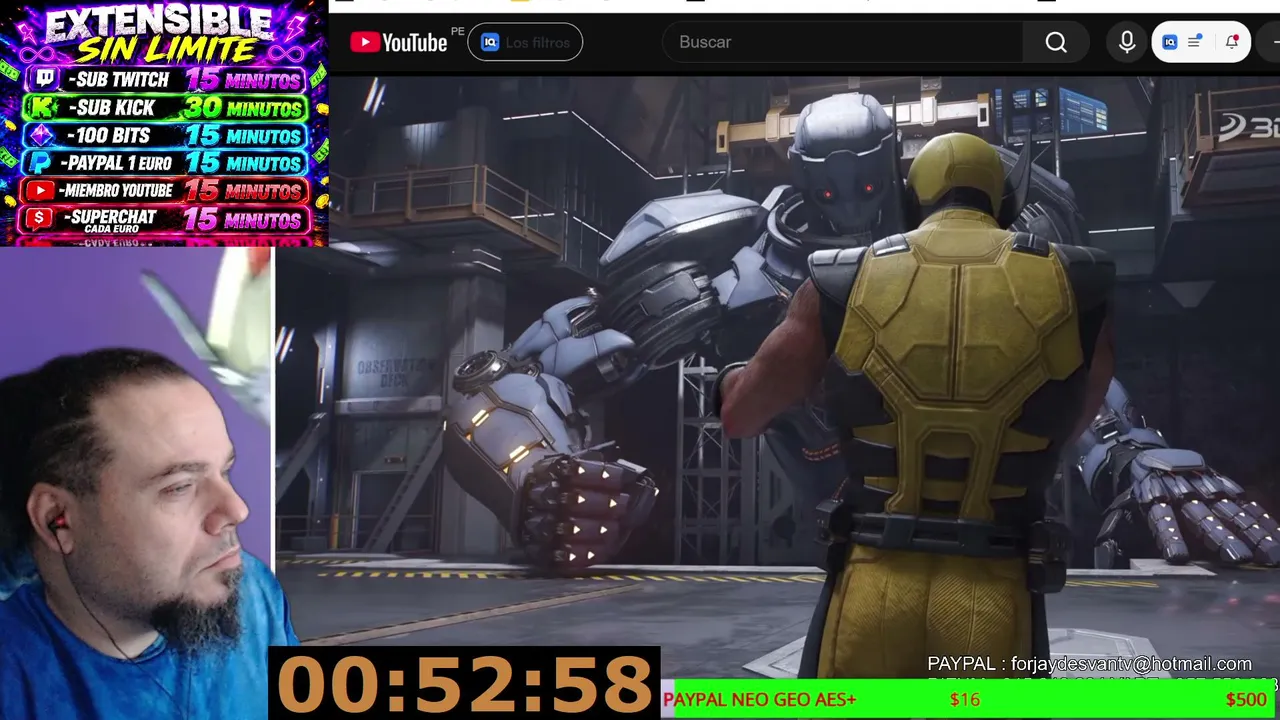Click the "-SUB KICK" text
1280x720 pixels.
point(111,107)
